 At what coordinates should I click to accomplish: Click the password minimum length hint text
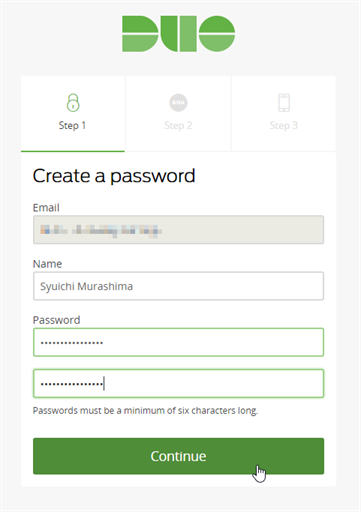[x=145, y=411]
